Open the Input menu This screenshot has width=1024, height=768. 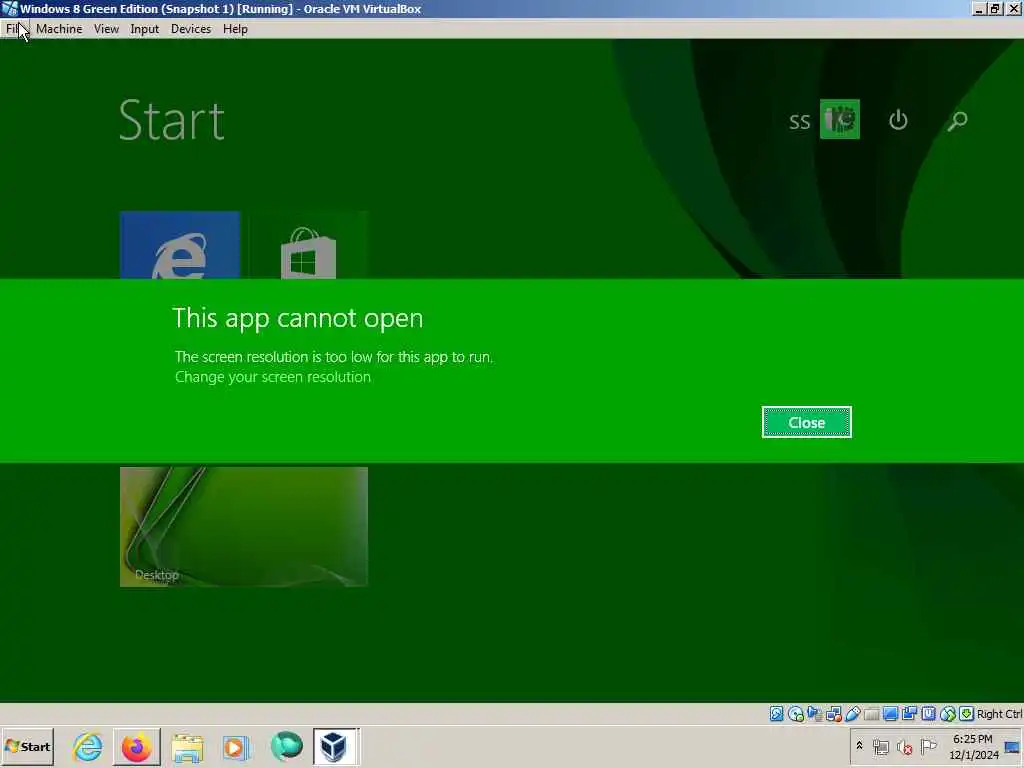point(144,29)
